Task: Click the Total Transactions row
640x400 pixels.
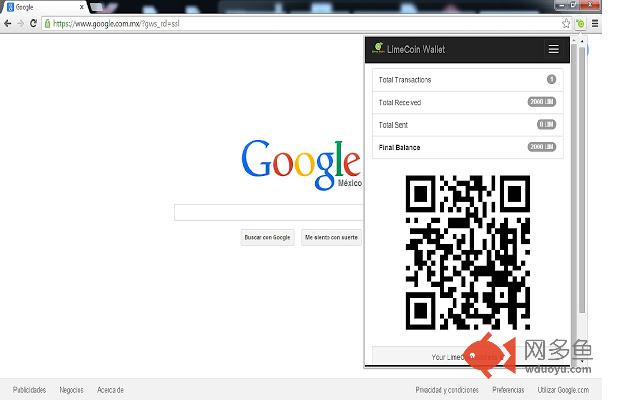Action: tap(468, 80)
